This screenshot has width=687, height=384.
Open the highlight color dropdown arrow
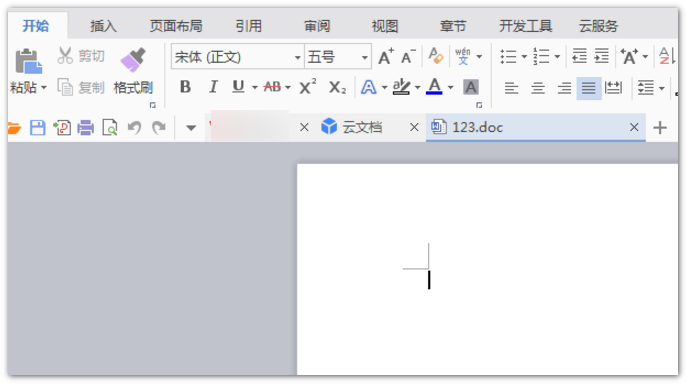pyautogui.click(x=418, y=88)
